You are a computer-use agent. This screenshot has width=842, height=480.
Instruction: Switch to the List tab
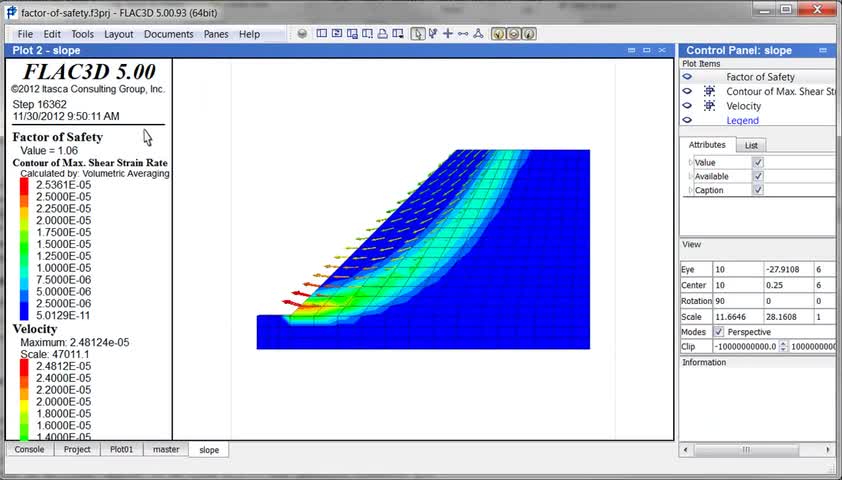click(x=751, y=146)
